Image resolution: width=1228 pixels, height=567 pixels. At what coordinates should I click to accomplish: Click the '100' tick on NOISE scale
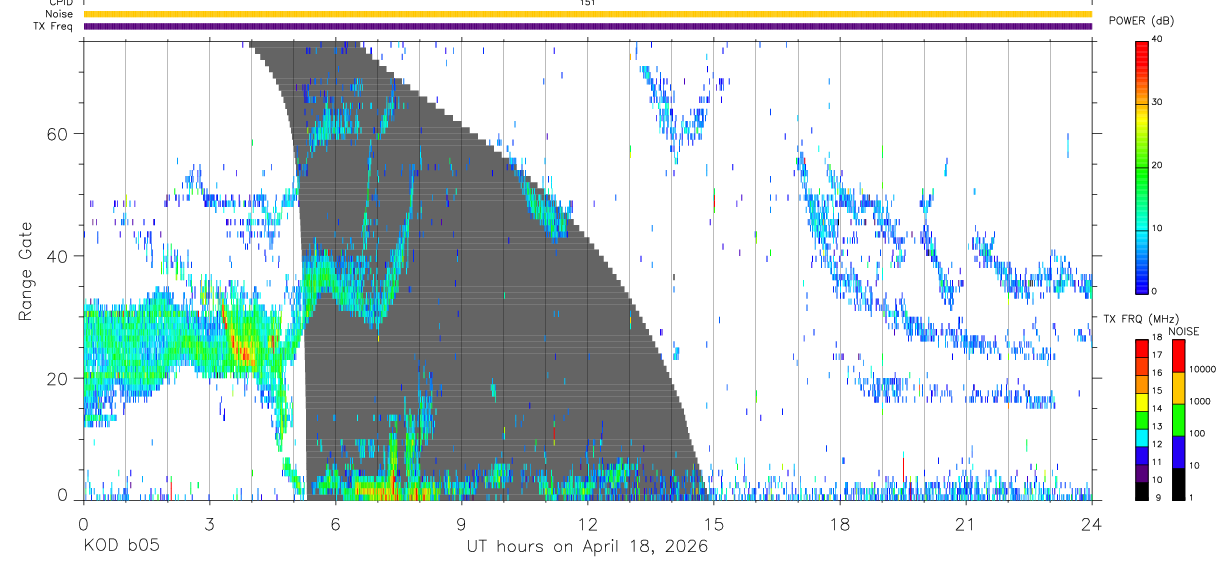tap(1196, 435)
